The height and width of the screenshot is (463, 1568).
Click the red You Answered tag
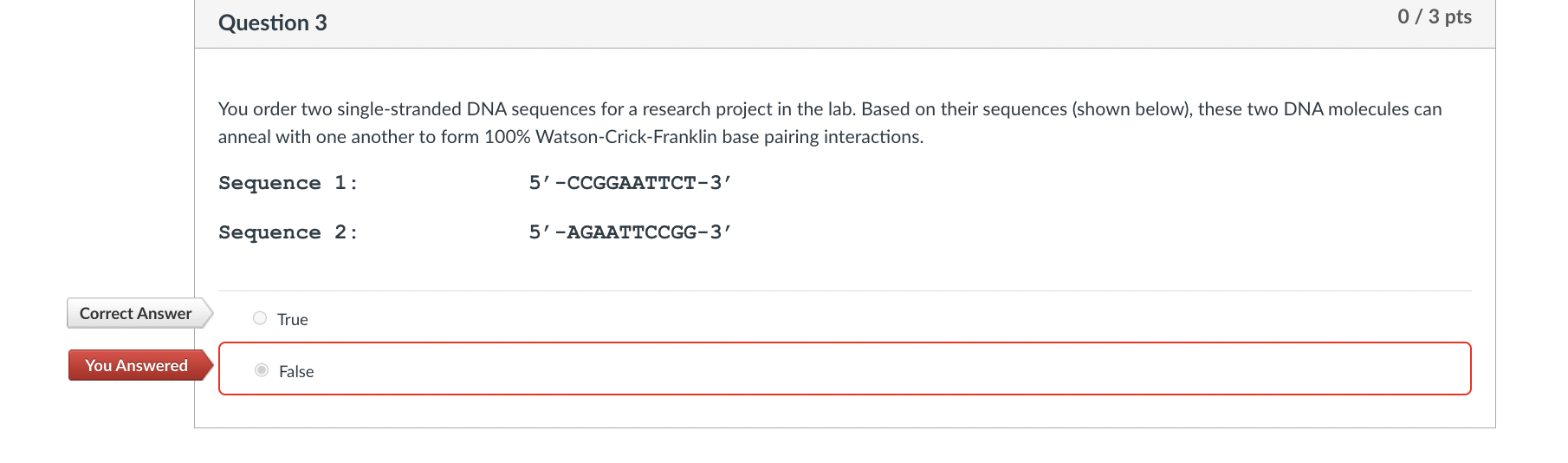[x=136, y=366]
